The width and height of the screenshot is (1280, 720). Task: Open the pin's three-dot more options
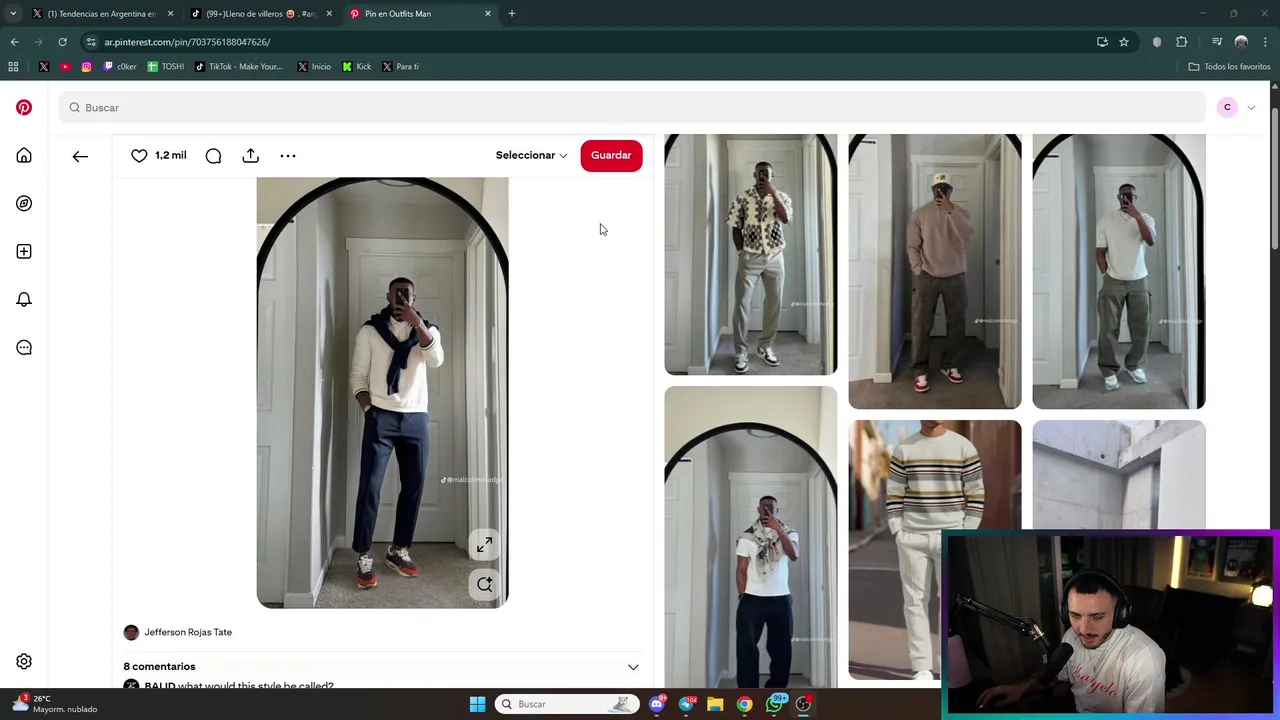[288, 155]
